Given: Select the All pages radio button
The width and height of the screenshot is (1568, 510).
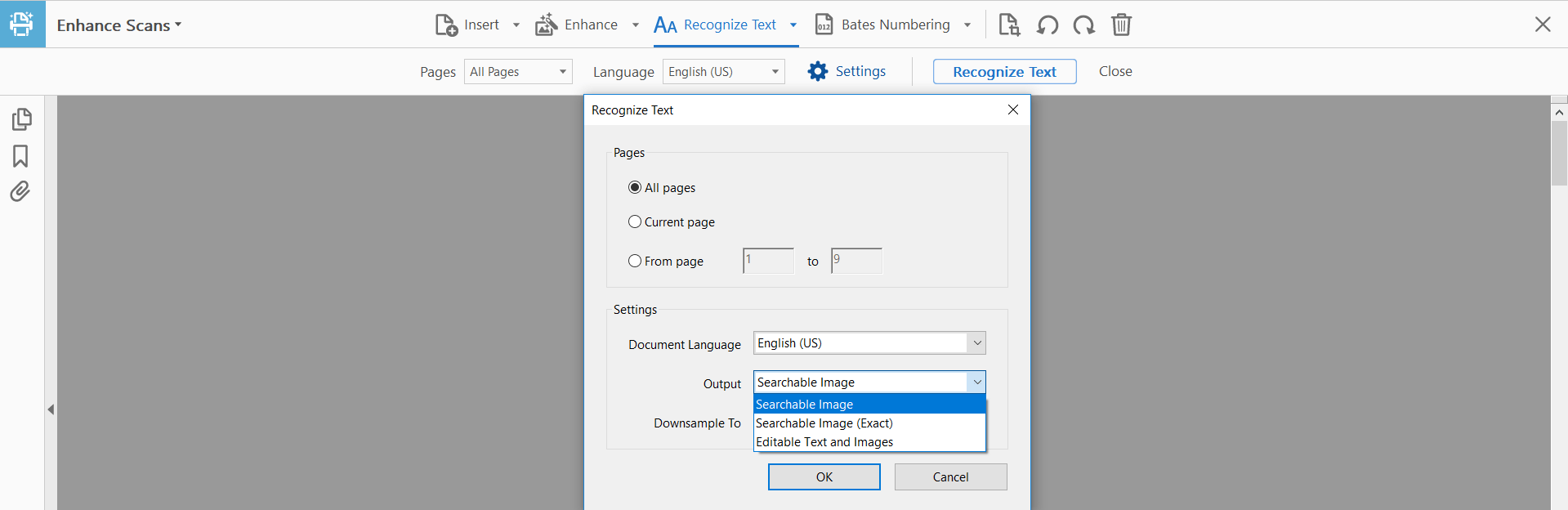Looking at the screenshot, I should (635, 187).
